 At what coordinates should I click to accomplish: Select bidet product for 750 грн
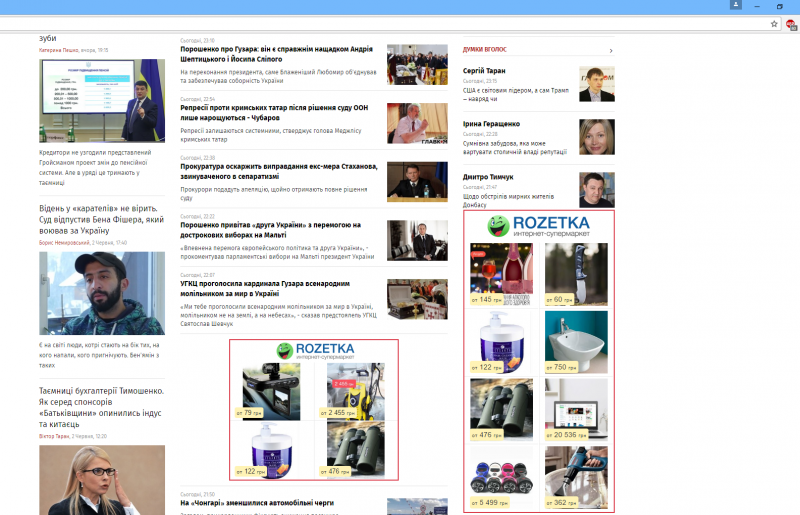click(x=576, y=342)
